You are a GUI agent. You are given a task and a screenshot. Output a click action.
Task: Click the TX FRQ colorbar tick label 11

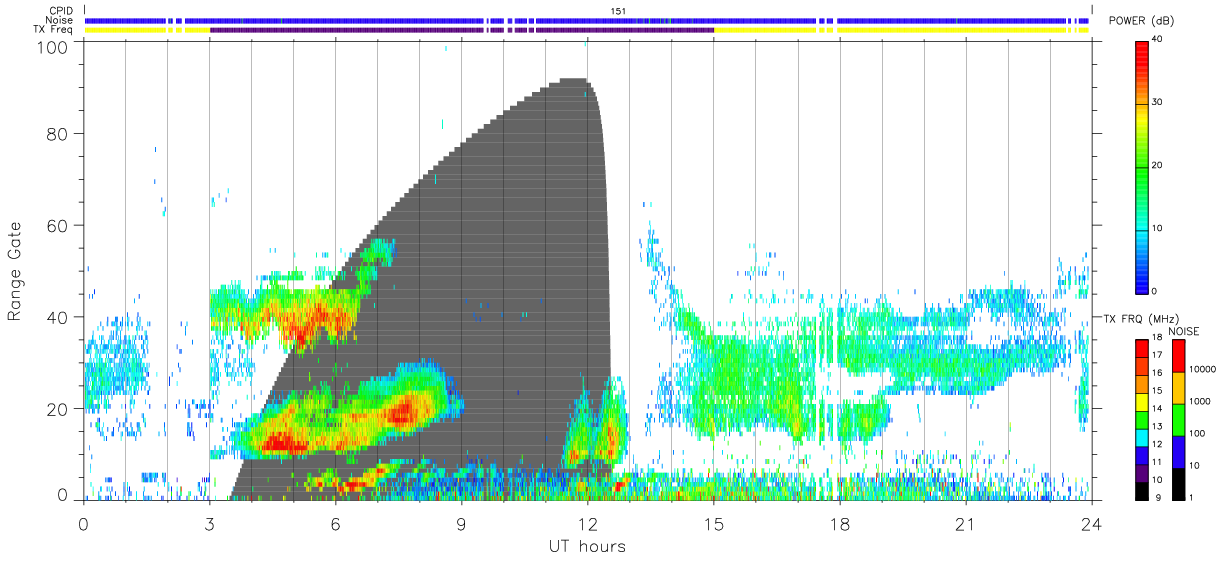click(x=1156, y=462)
